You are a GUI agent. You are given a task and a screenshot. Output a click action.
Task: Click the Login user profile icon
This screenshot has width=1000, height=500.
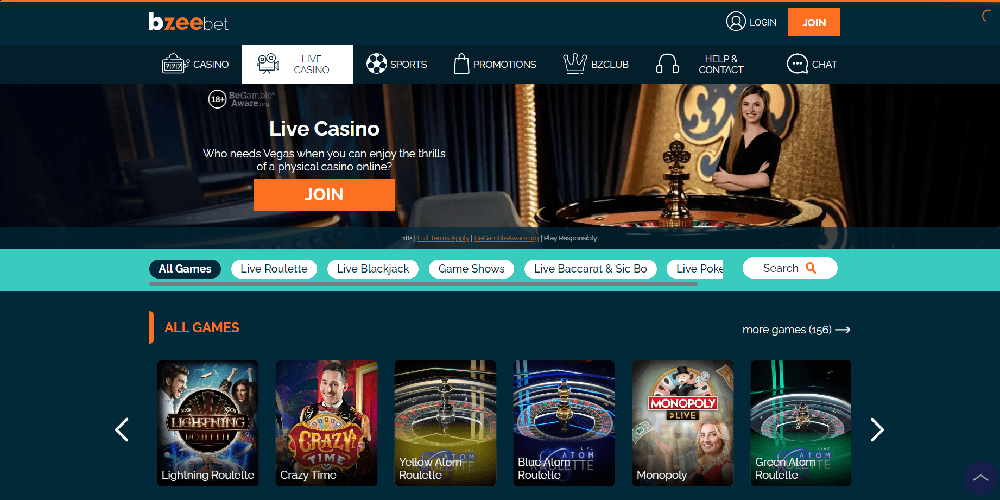pyautogui.click(x=735, y=22)
